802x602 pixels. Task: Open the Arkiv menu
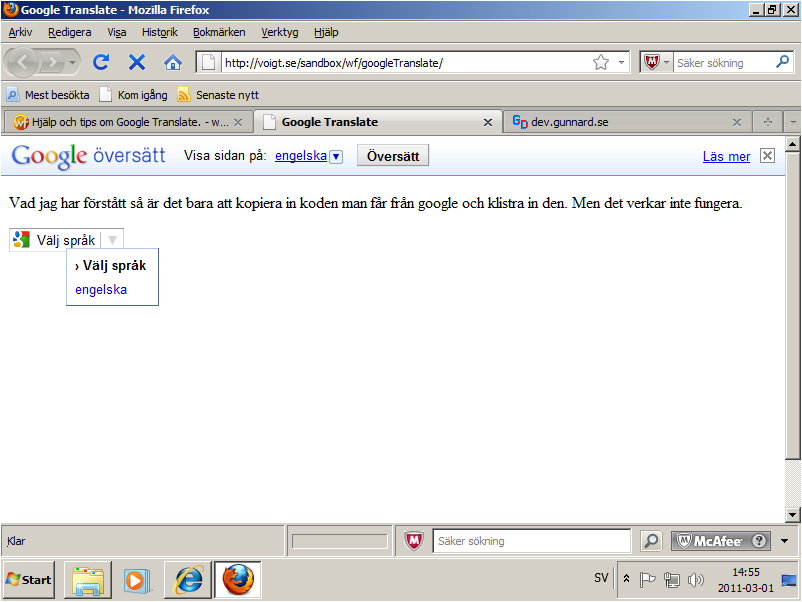pyautogui.click(x=20, y=32)
